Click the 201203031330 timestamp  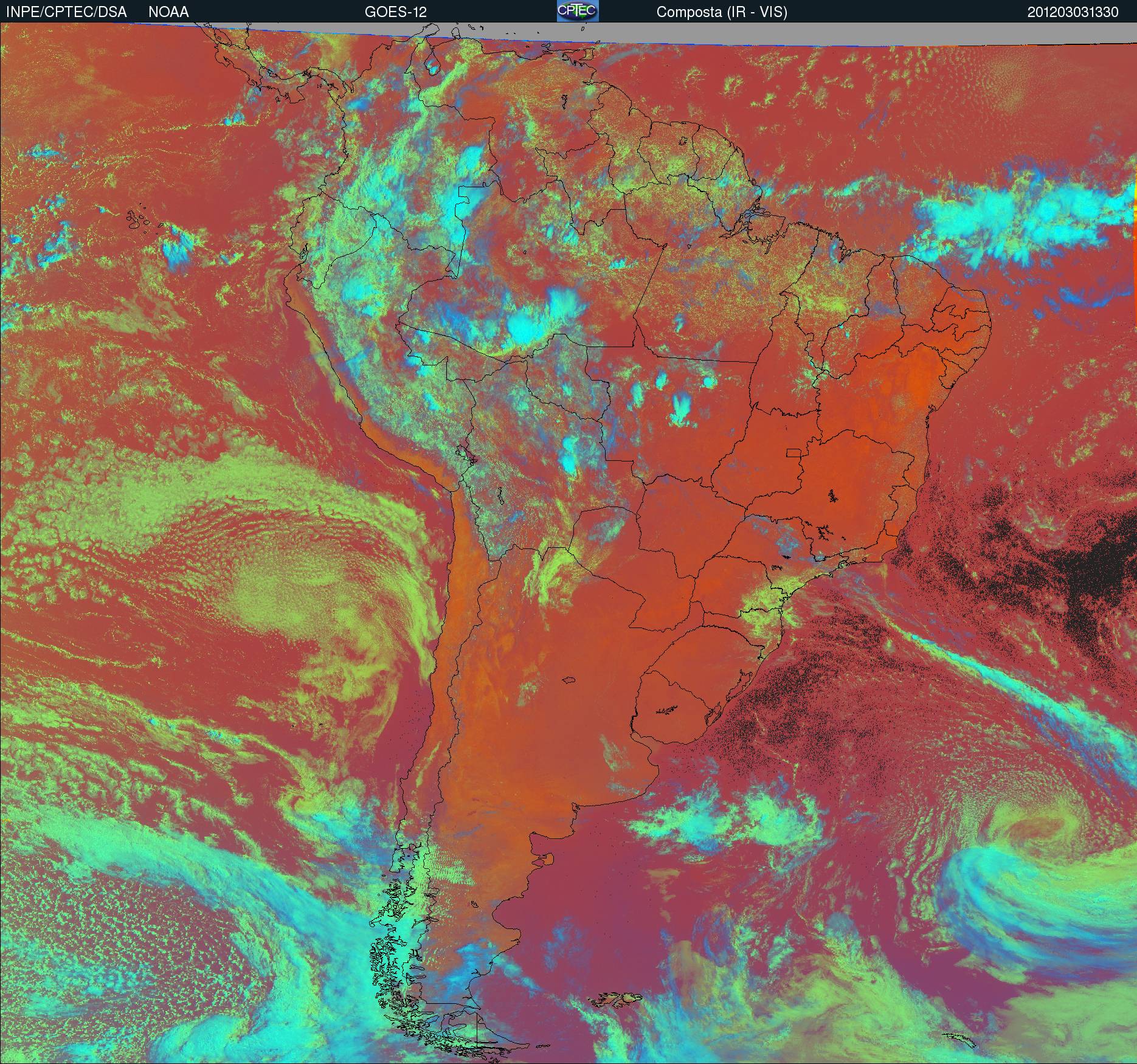pyautogui.click(x=1073, y=12)
